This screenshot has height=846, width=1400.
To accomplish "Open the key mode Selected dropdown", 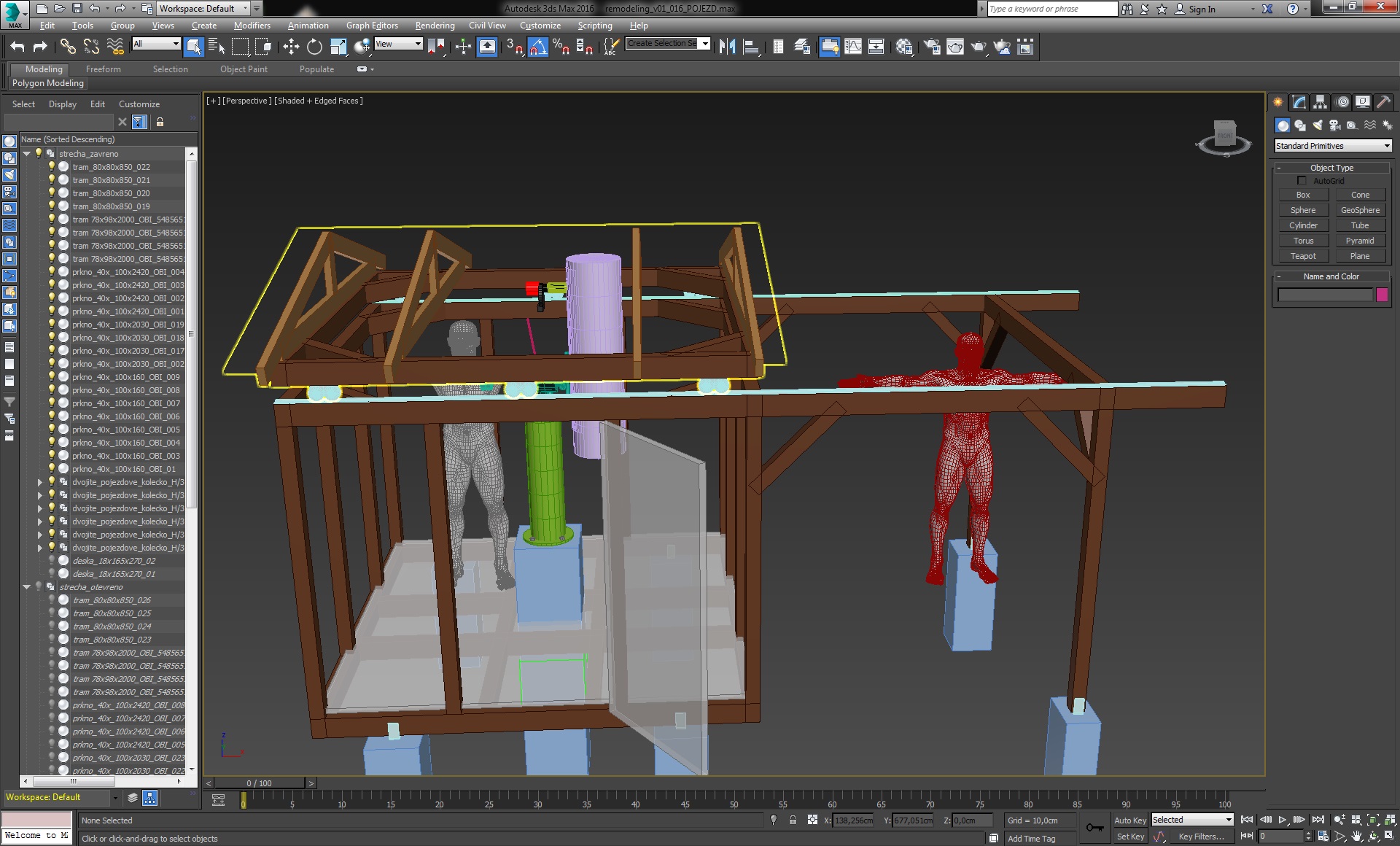I will coord(1192,820).
